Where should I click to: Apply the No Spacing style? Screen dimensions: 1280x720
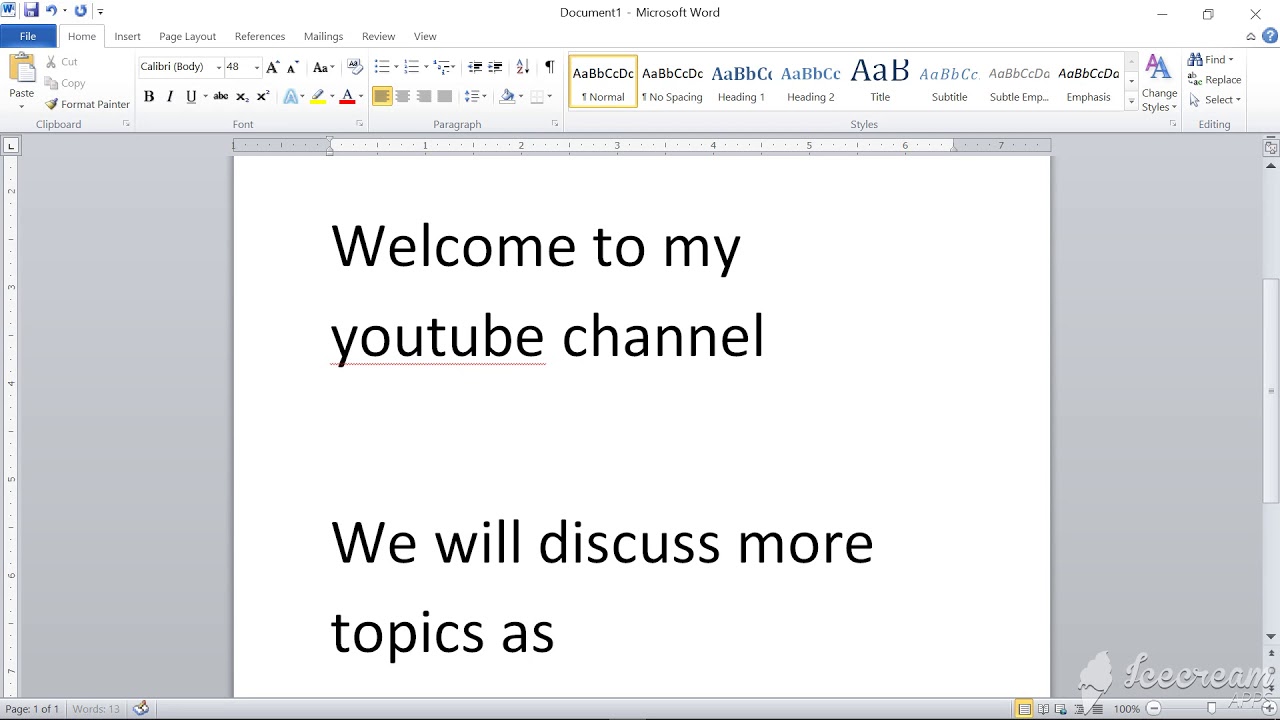tap(672, 82)
